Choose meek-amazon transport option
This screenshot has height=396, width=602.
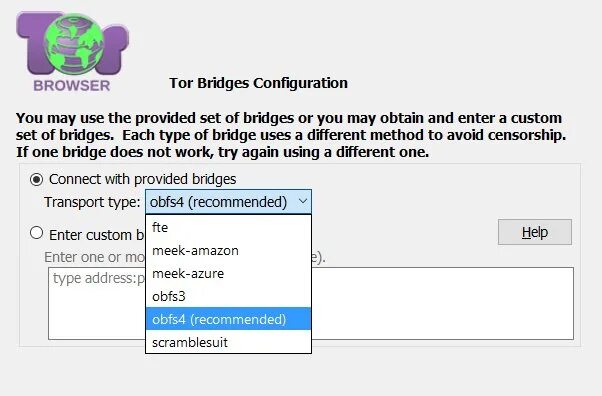(x=228, y=250)
